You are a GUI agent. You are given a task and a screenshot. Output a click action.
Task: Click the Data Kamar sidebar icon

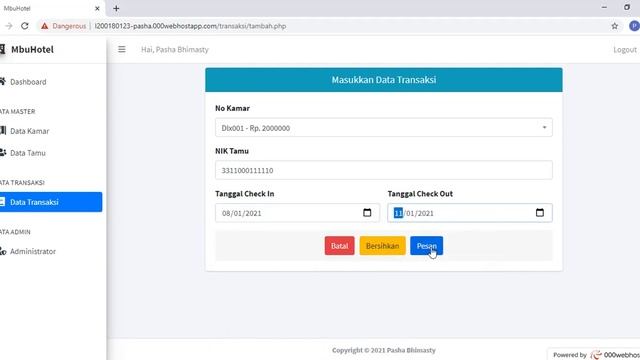click(3, 131)
